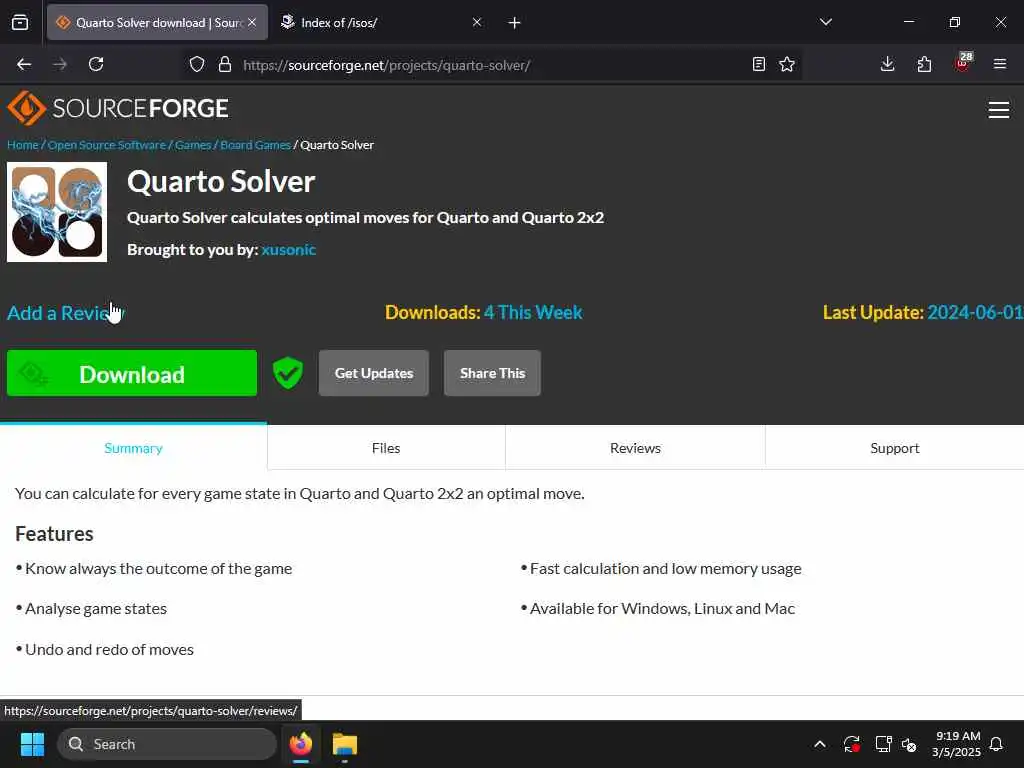Reload the current page
Image resolution: width=1024 pixels, height=768 pixels.
[x=96, y=64]
